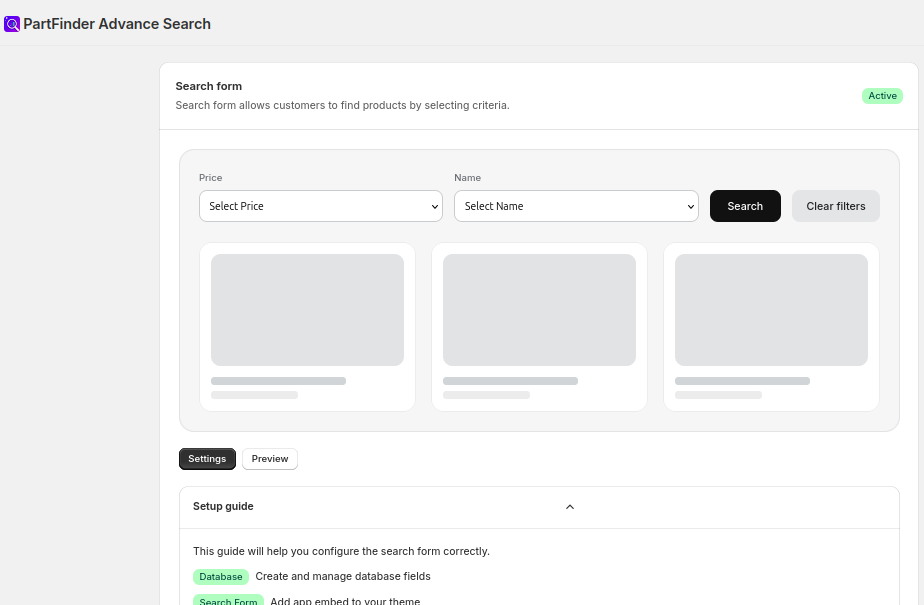Click 'Add app embed to your theme' text
This screenshot has width=924, height=605.
(x=345, y=600)
